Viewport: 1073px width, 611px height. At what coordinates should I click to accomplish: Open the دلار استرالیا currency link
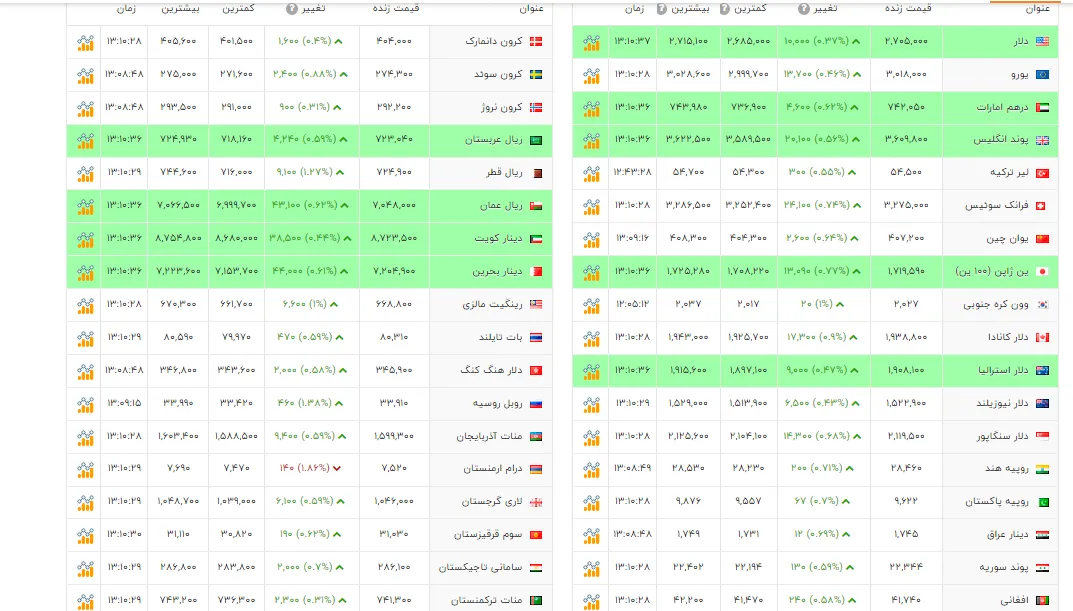click(x=1003, y=370)
